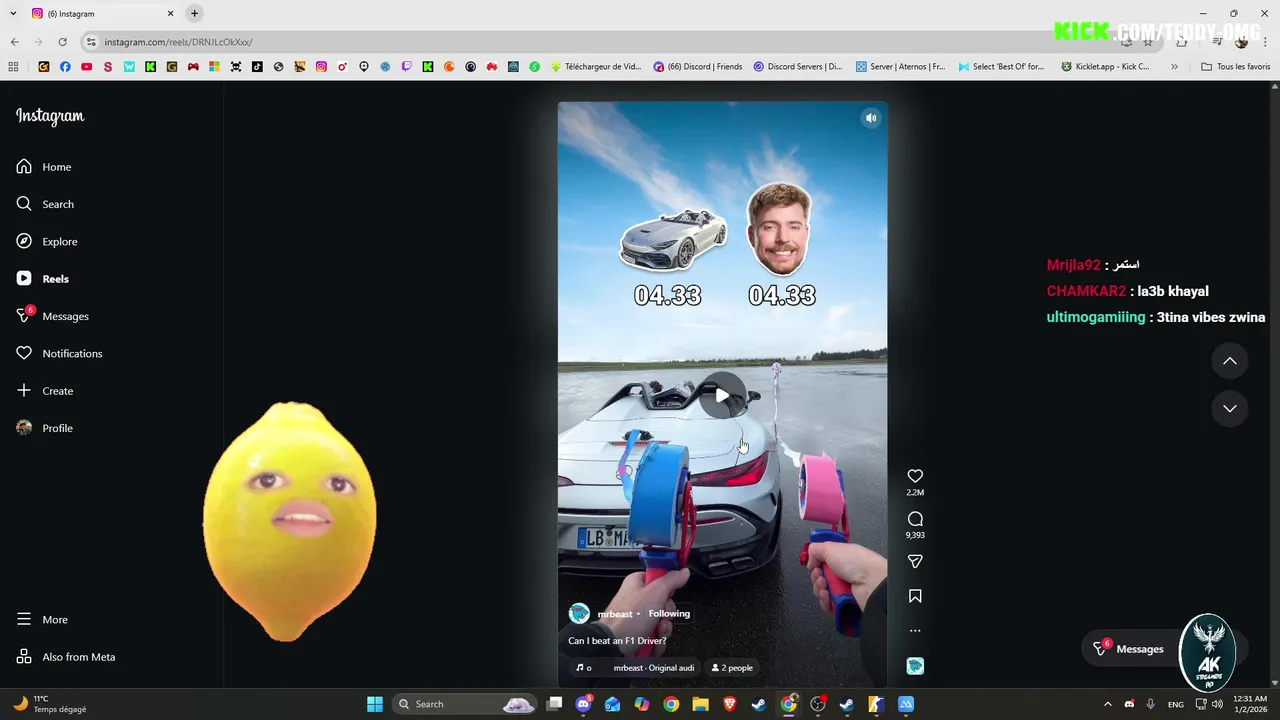This screenshot has width=1280, height=720.
Task: View the 2 people tagged
Action: (732, 668)
